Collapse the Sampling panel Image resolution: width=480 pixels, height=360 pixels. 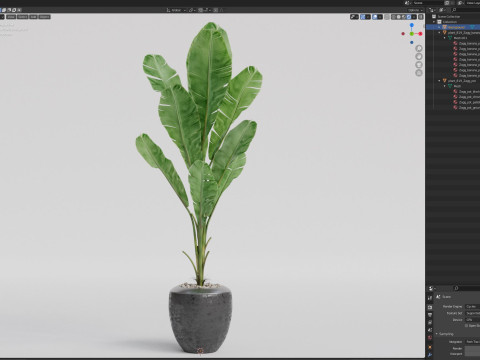coord(437,334)
